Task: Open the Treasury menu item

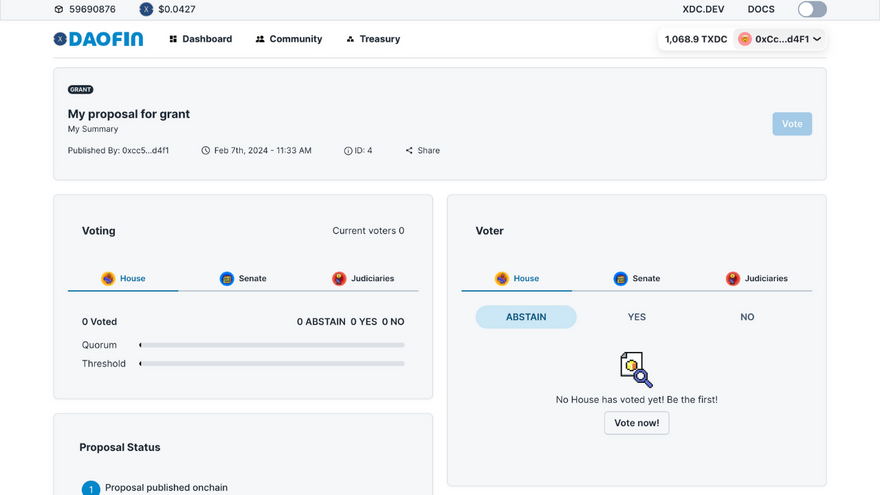Action: point(372,39)
